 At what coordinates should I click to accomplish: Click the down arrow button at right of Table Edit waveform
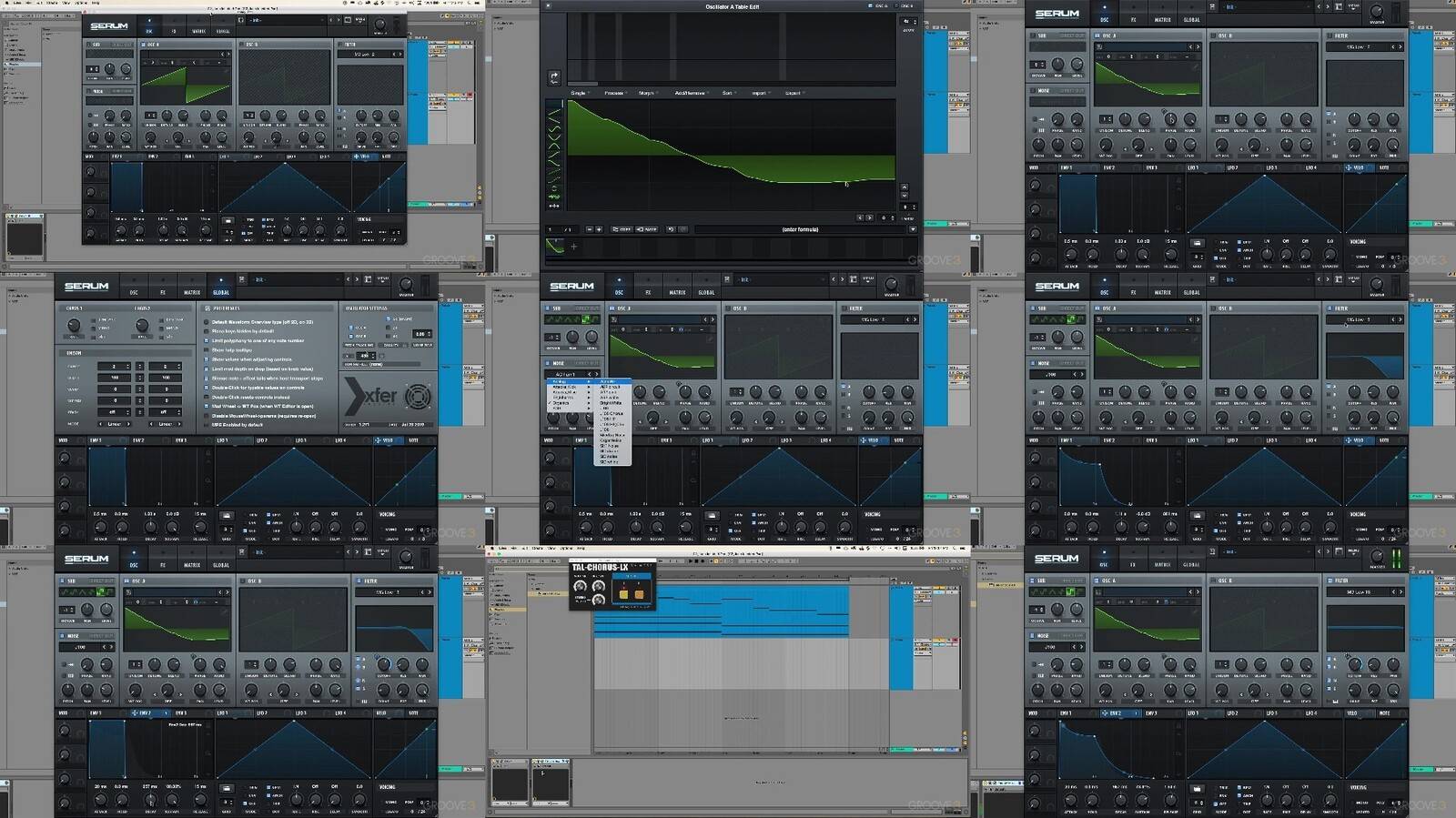pos(905,196)
